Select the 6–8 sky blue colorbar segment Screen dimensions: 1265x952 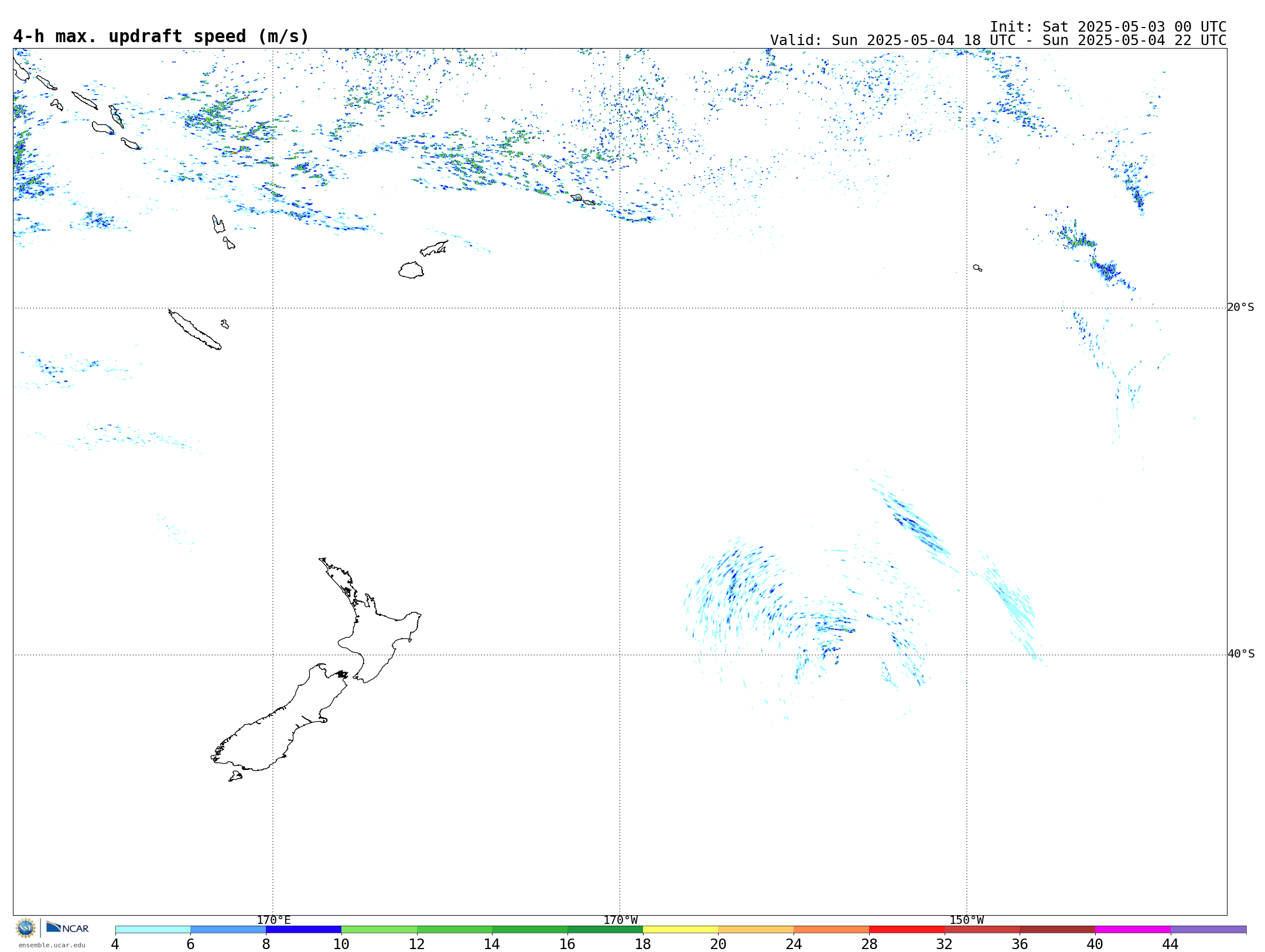pyautogui.click(x=228, y=930)
